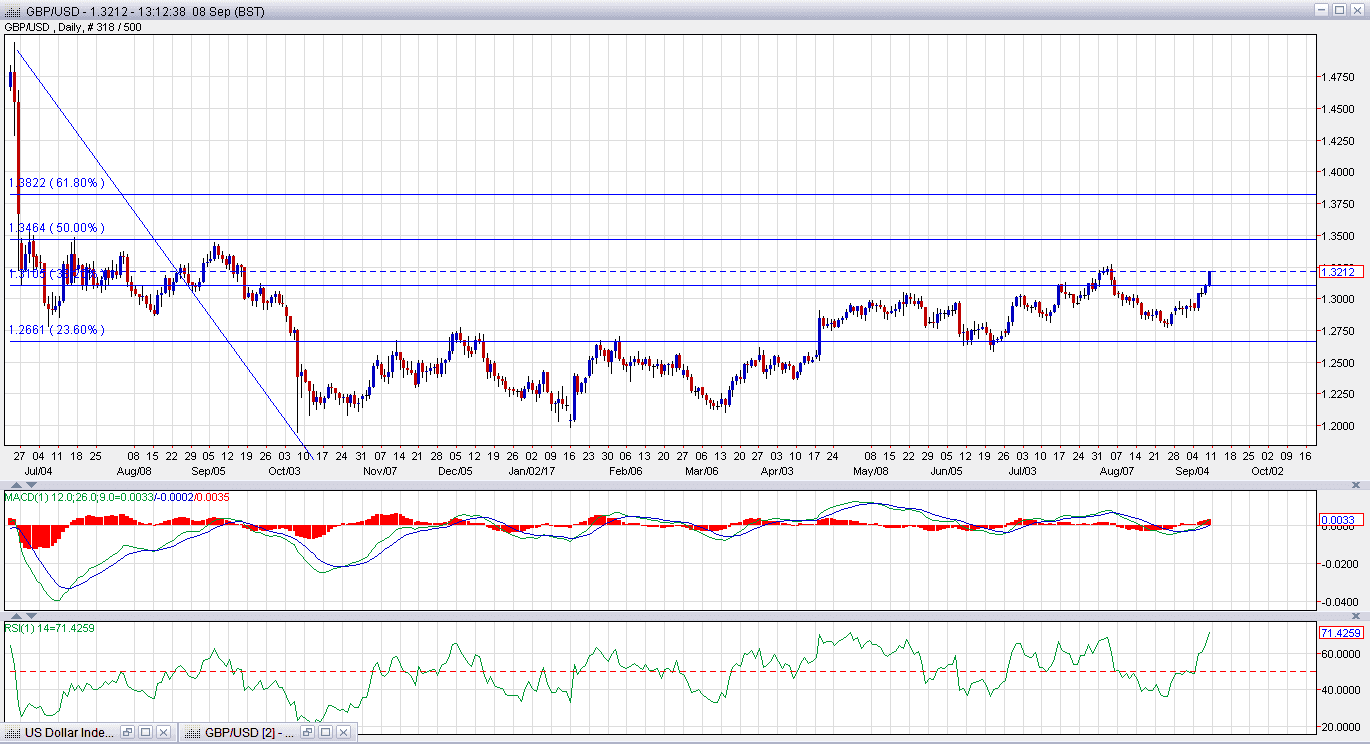Click the 1.3212 current price marker
Image resolution: width=1370 pixels, height=744 pixels.
tap(1337, 272)
